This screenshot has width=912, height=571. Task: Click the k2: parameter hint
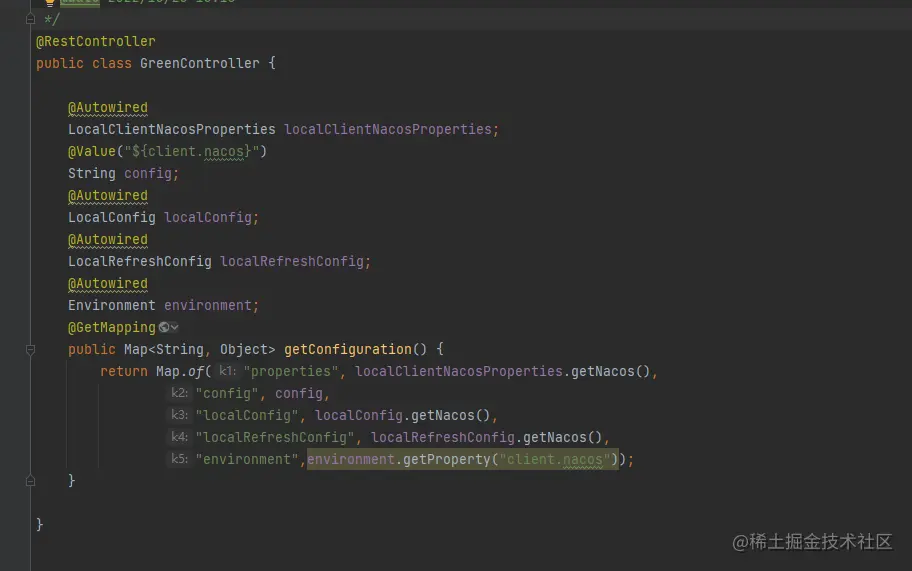coord(179,393)
